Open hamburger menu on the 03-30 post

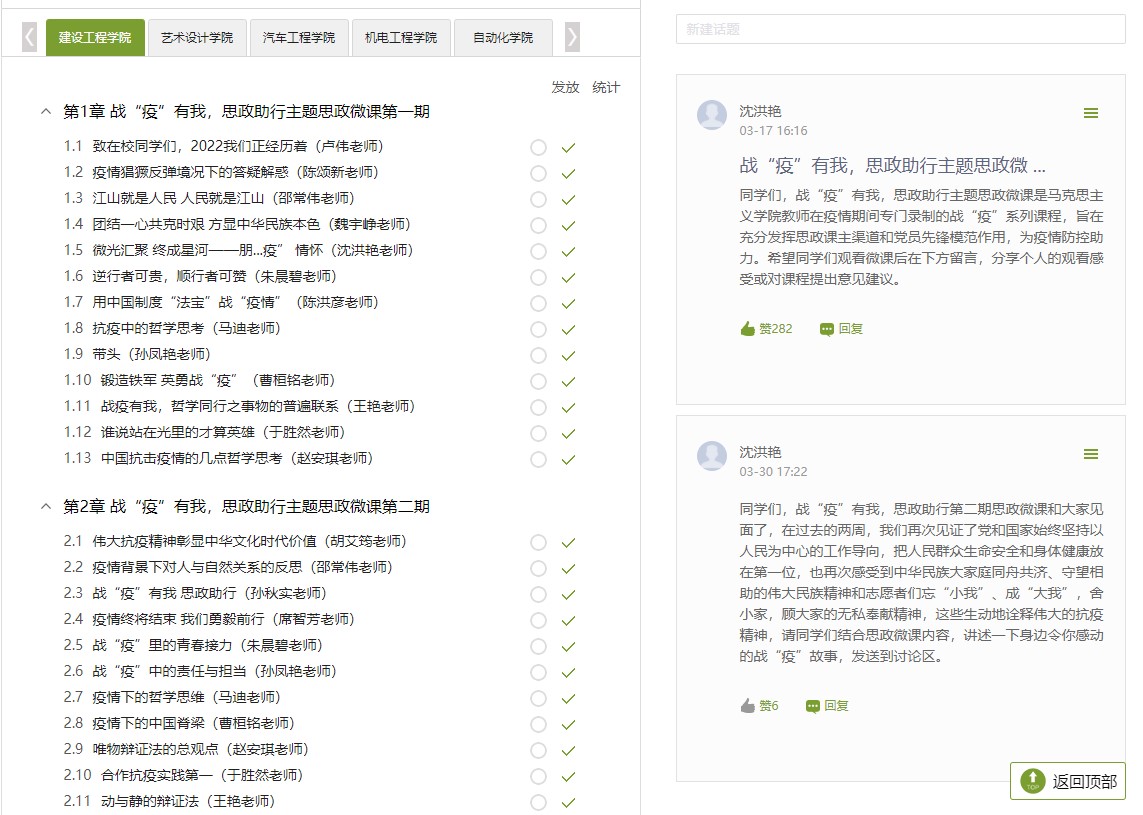pos(1091,455)
